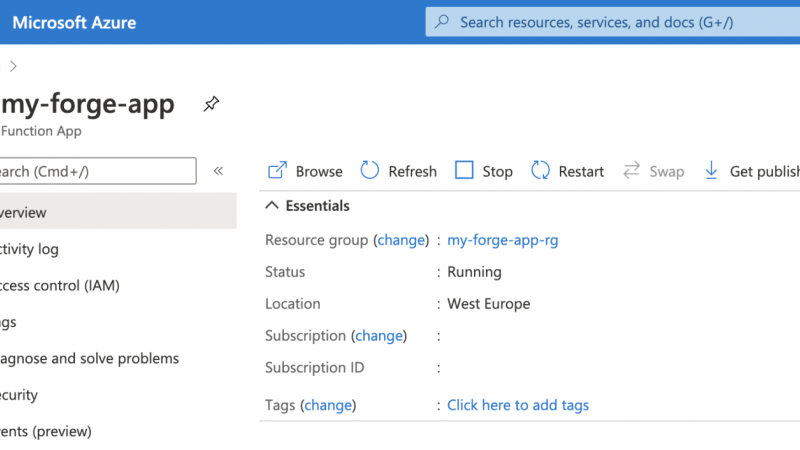Click the Swap arrows icon
The image size is (800, 450).
631,170
